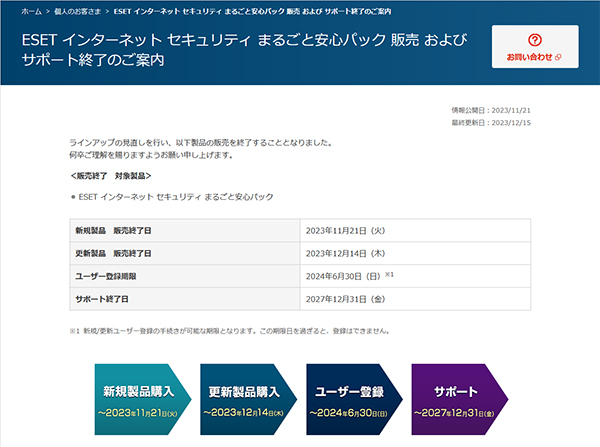Select the purple サポート arrow banner
Image resolution: width=600 pixels, height=447 pixels.
click(460, 399)
